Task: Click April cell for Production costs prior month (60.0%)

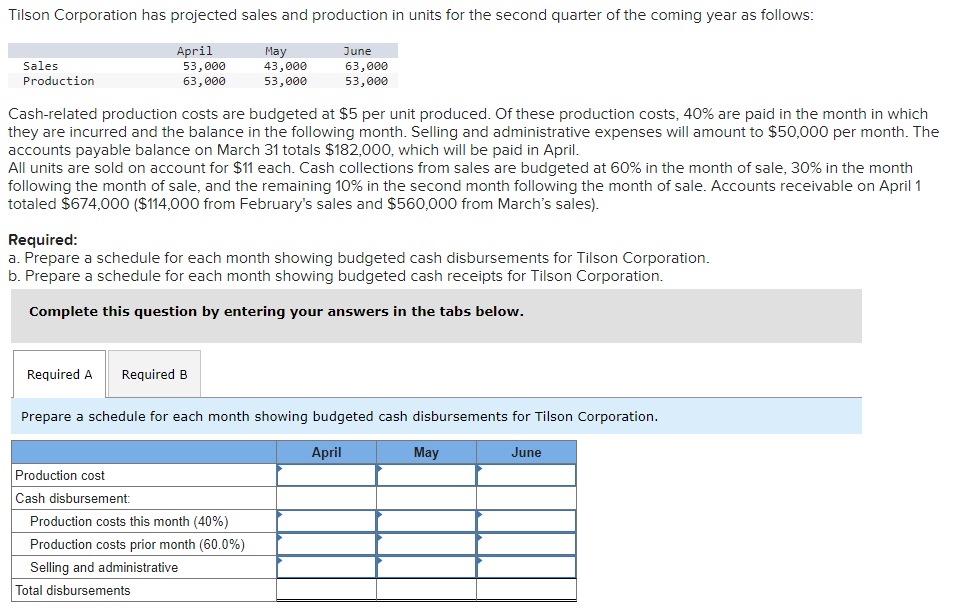Action: 327,544
